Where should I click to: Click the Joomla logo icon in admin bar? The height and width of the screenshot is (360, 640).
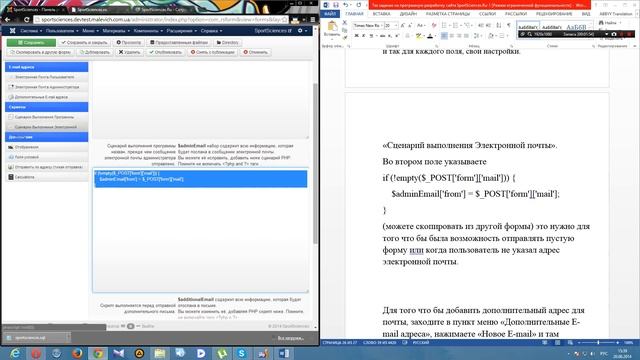coord(12,31)
